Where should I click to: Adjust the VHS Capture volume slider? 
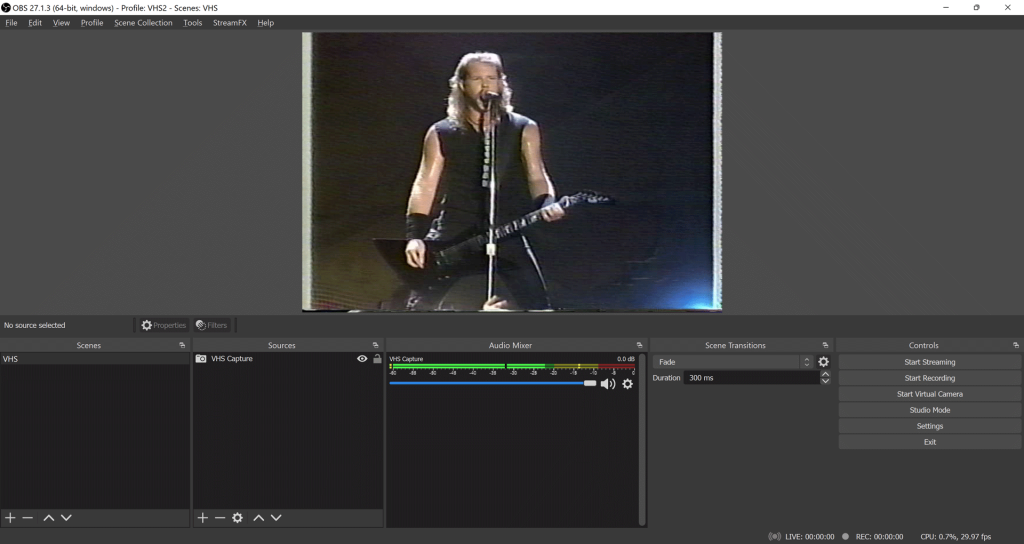tap(590, 383)
